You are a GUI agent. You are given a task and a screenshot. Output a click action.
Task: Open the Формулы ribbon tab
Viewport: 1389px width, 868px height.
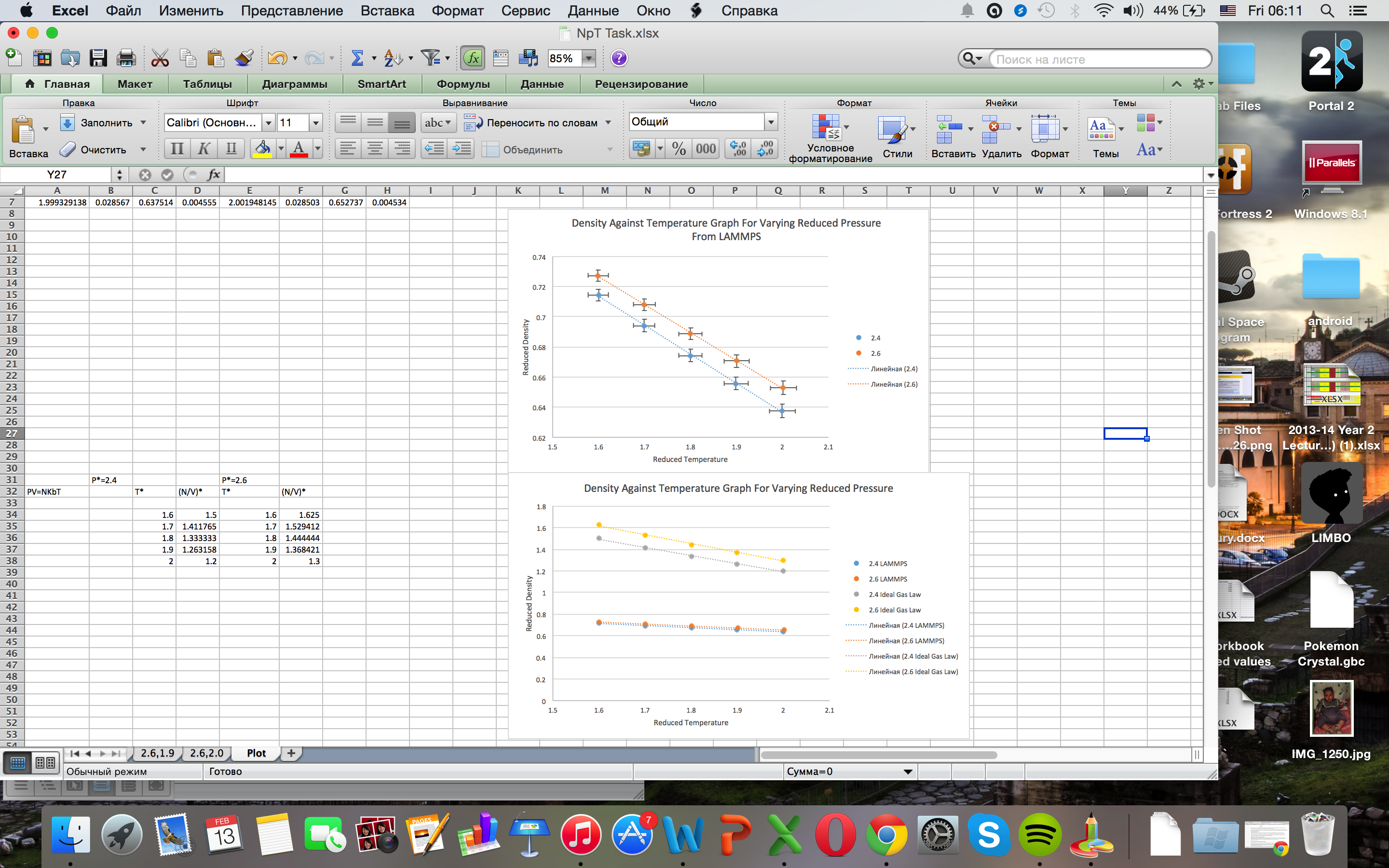point(463,84)
